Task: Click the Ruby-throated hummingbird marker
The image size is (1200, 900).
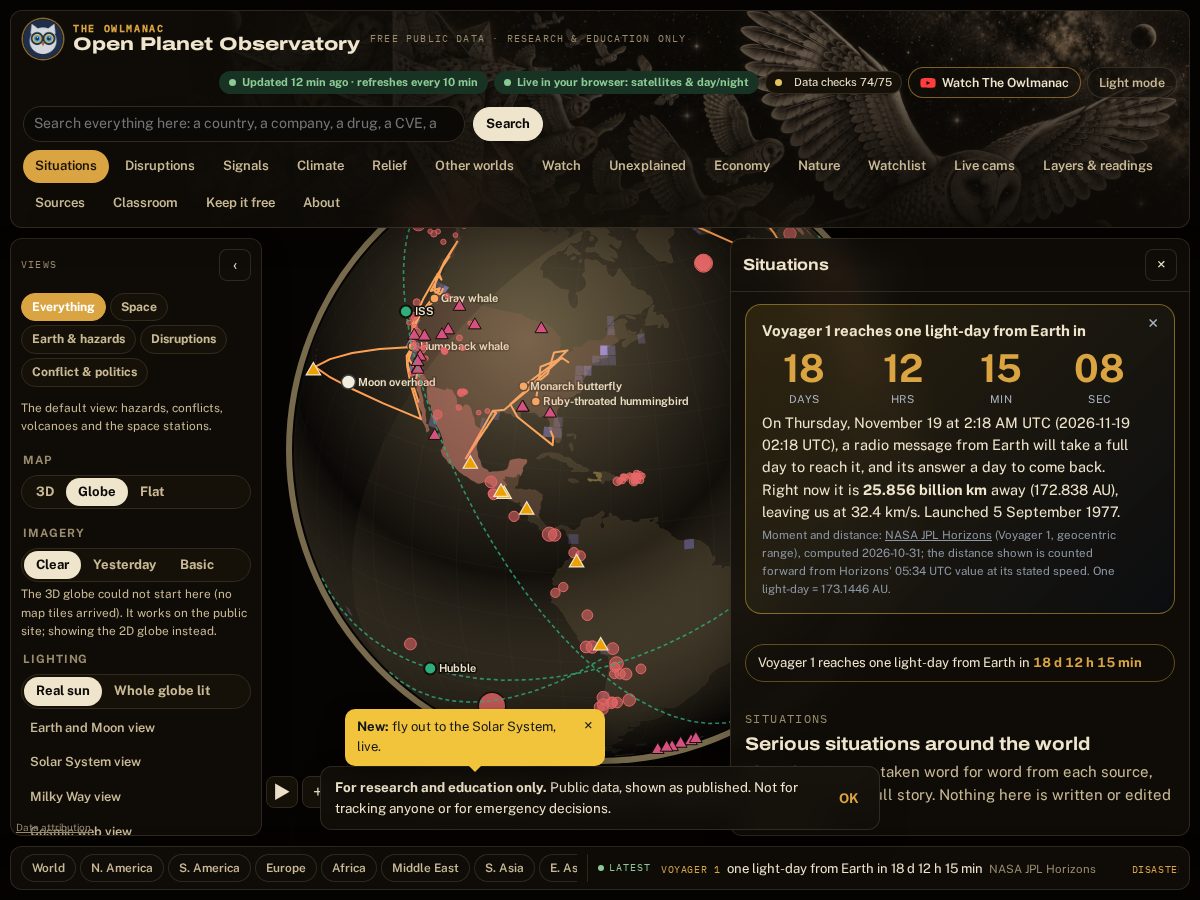Action: [x=536, y=401]
